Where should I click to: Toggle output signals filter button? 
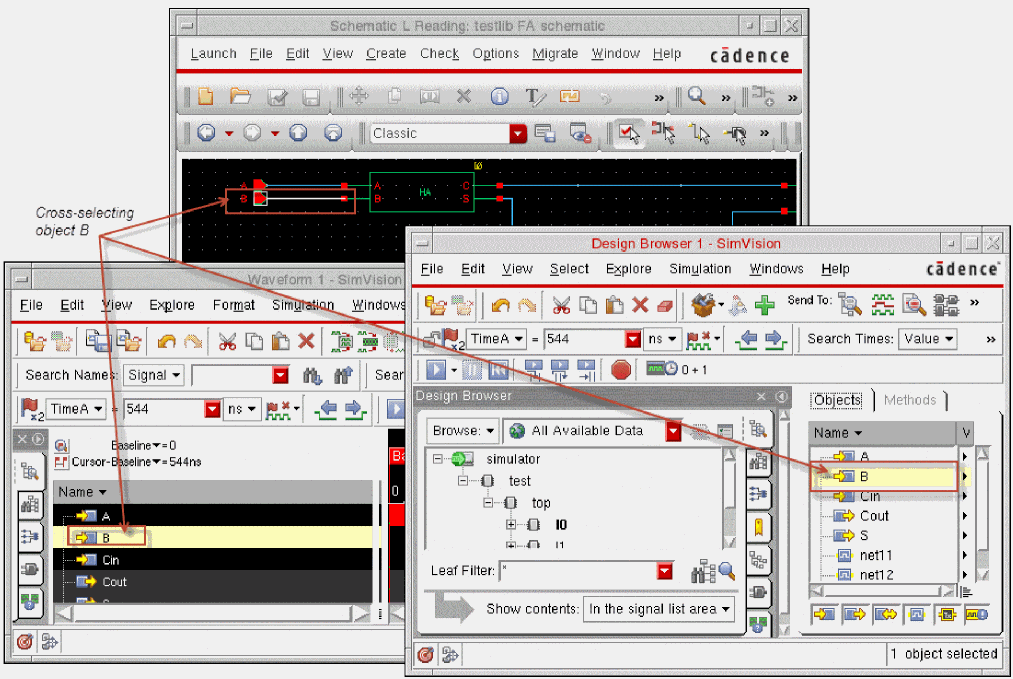pos(854,614)
